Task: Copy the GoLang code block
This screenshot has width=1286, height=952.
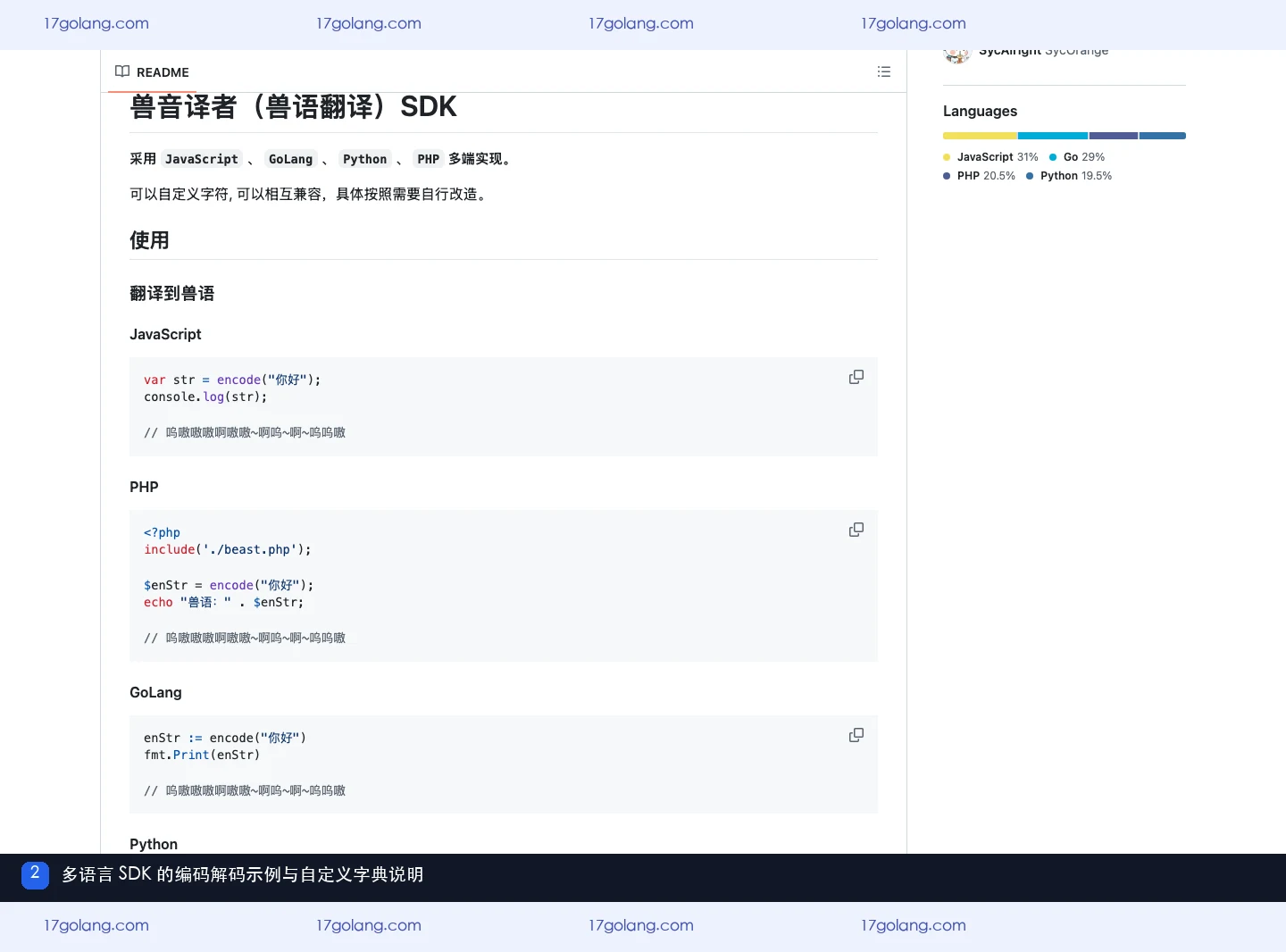Action: pyautogui.click(x=856, y=735)
